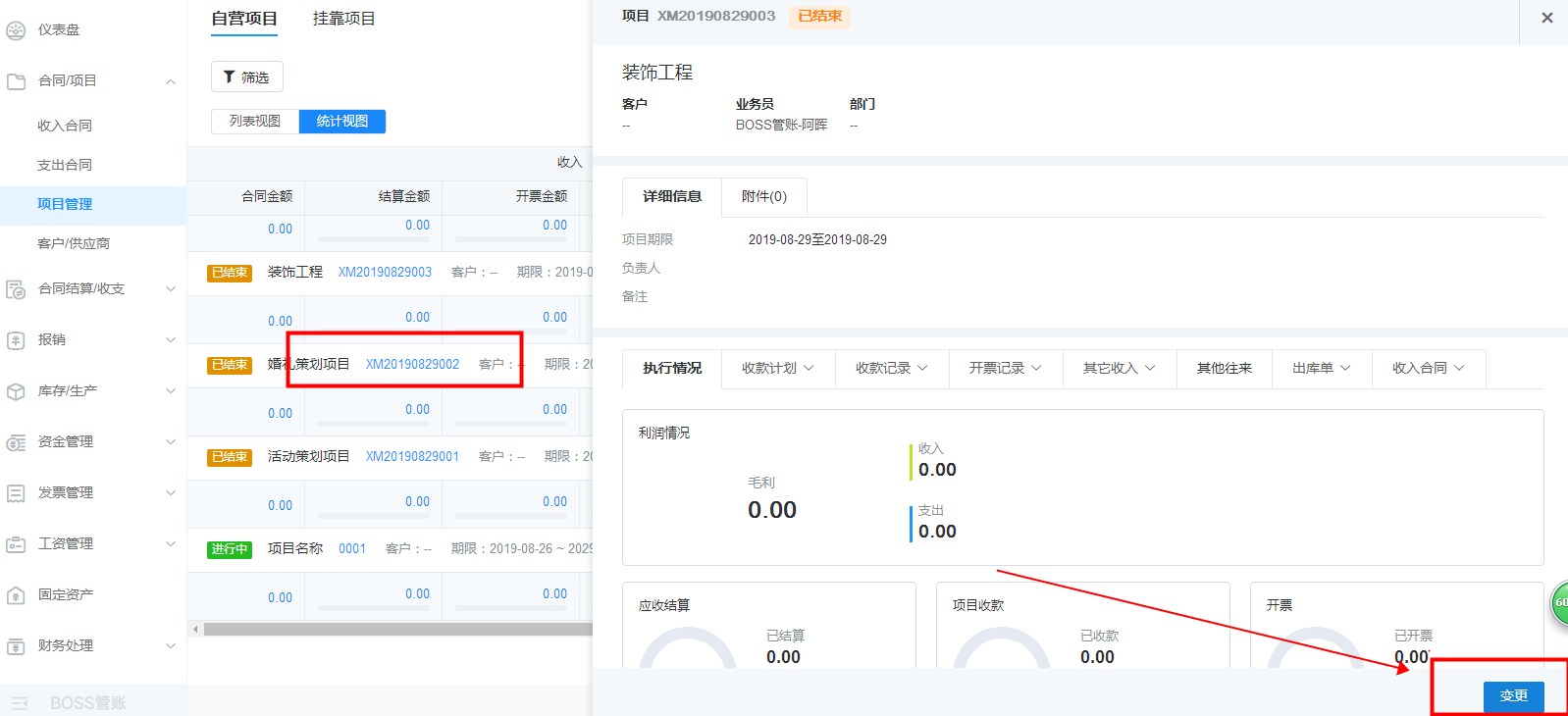1568x716 pixels.
Task: Open project link 0001
Action: coord(352,549)
